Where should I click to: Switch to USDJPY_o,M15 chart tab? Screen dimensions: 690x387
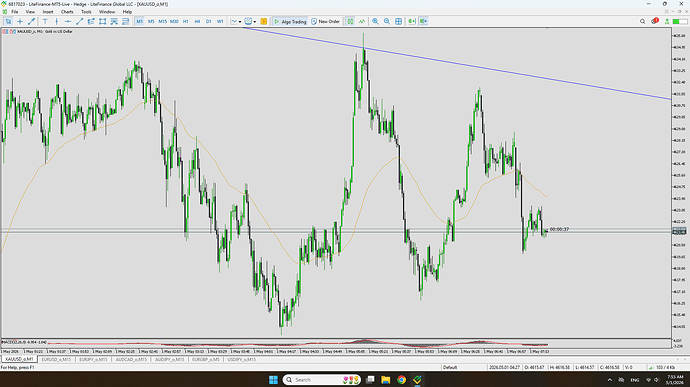click(242, 359)
